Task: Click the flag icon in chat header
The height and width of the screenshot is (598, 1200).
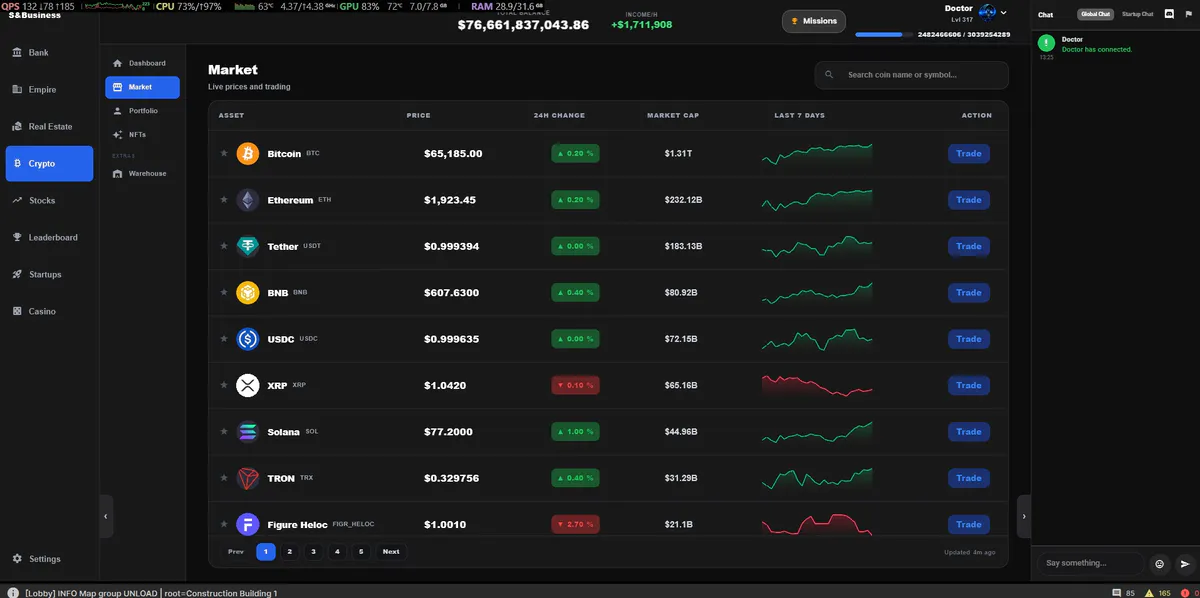Action: (x=1187, y=14)
